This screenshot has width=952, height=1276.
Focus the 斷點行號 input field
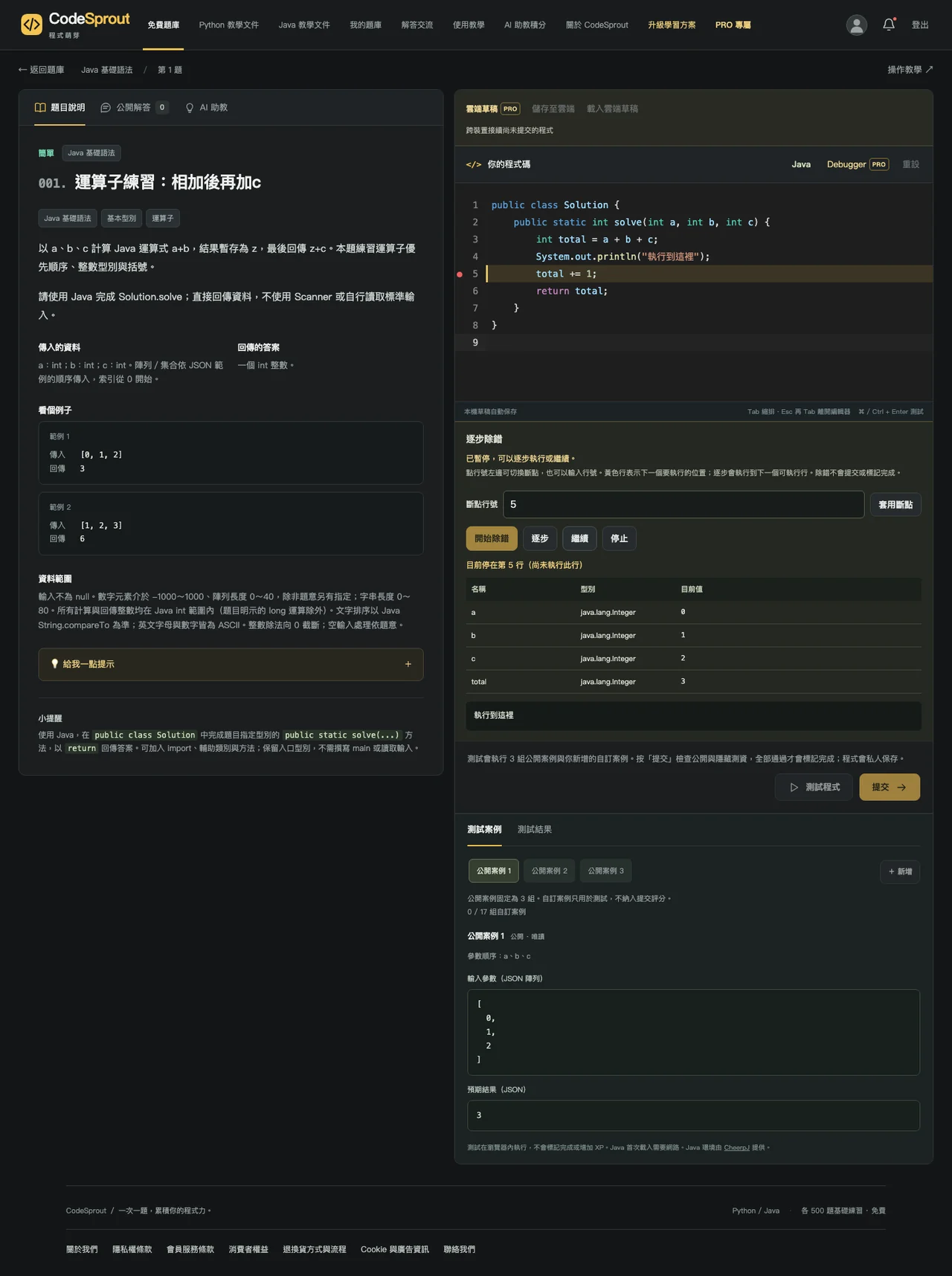tap(684, 504)
